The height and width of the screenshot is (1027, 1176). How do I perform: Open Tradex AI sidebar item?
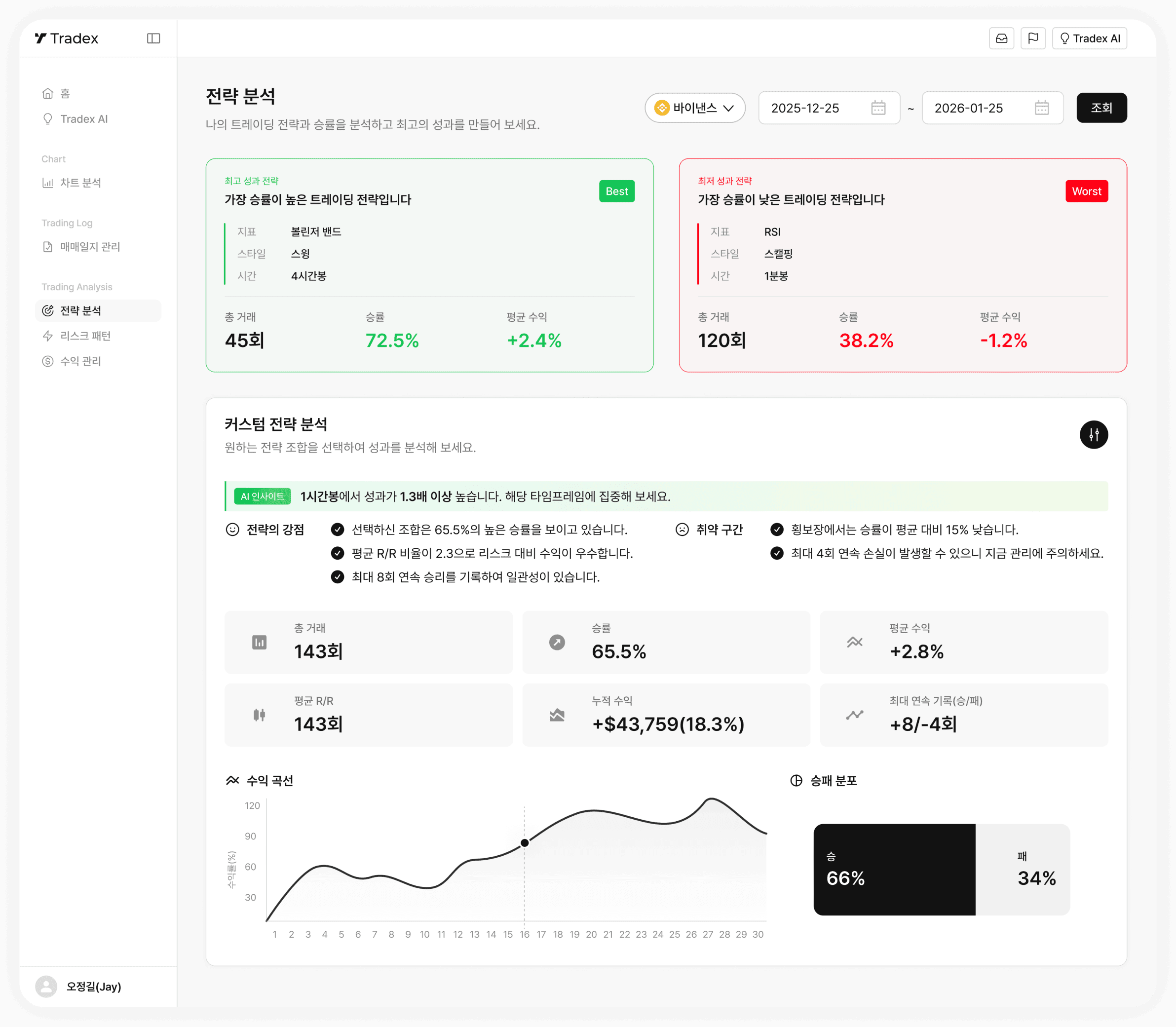pos(98,118)
